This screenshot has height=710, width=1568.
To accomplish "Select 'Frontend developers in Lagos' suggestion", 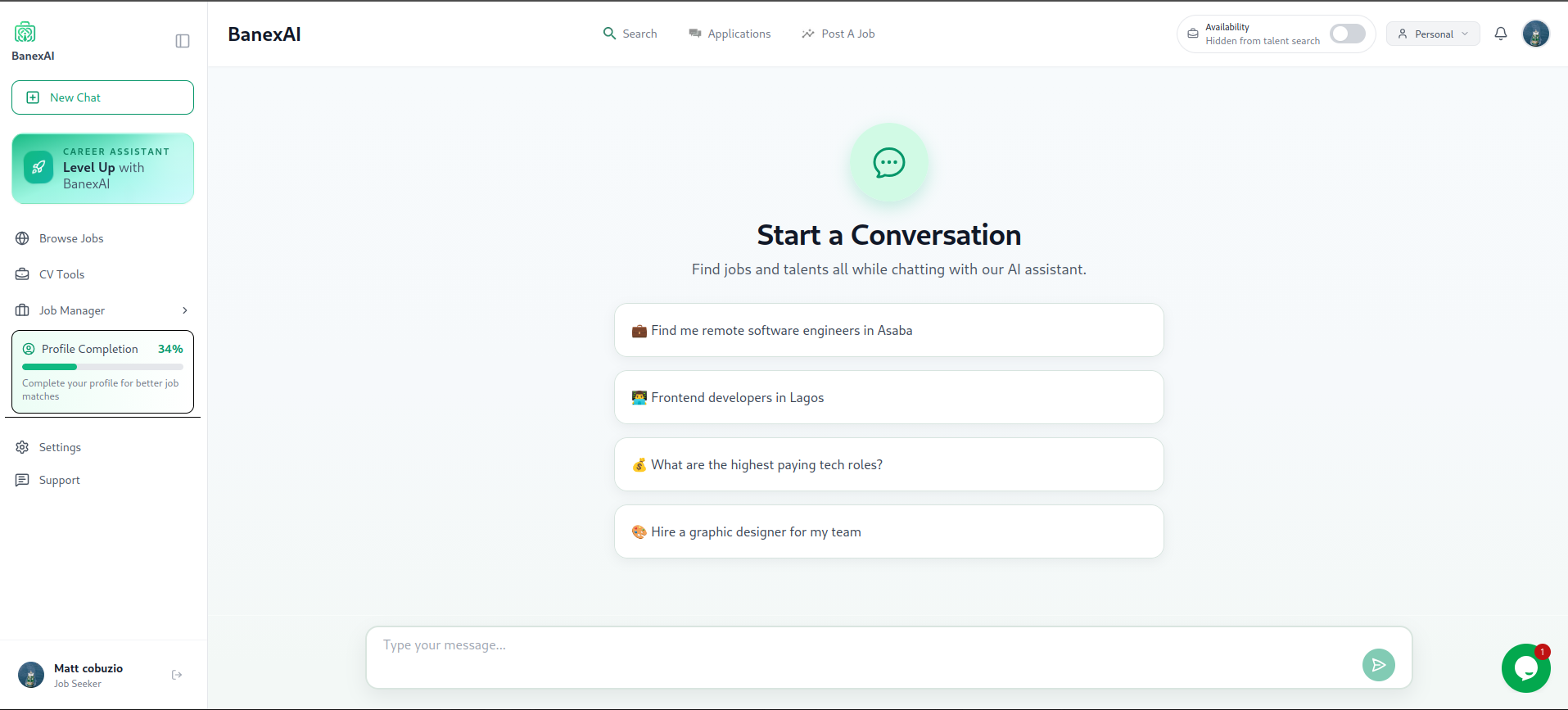I will [889, 397].
